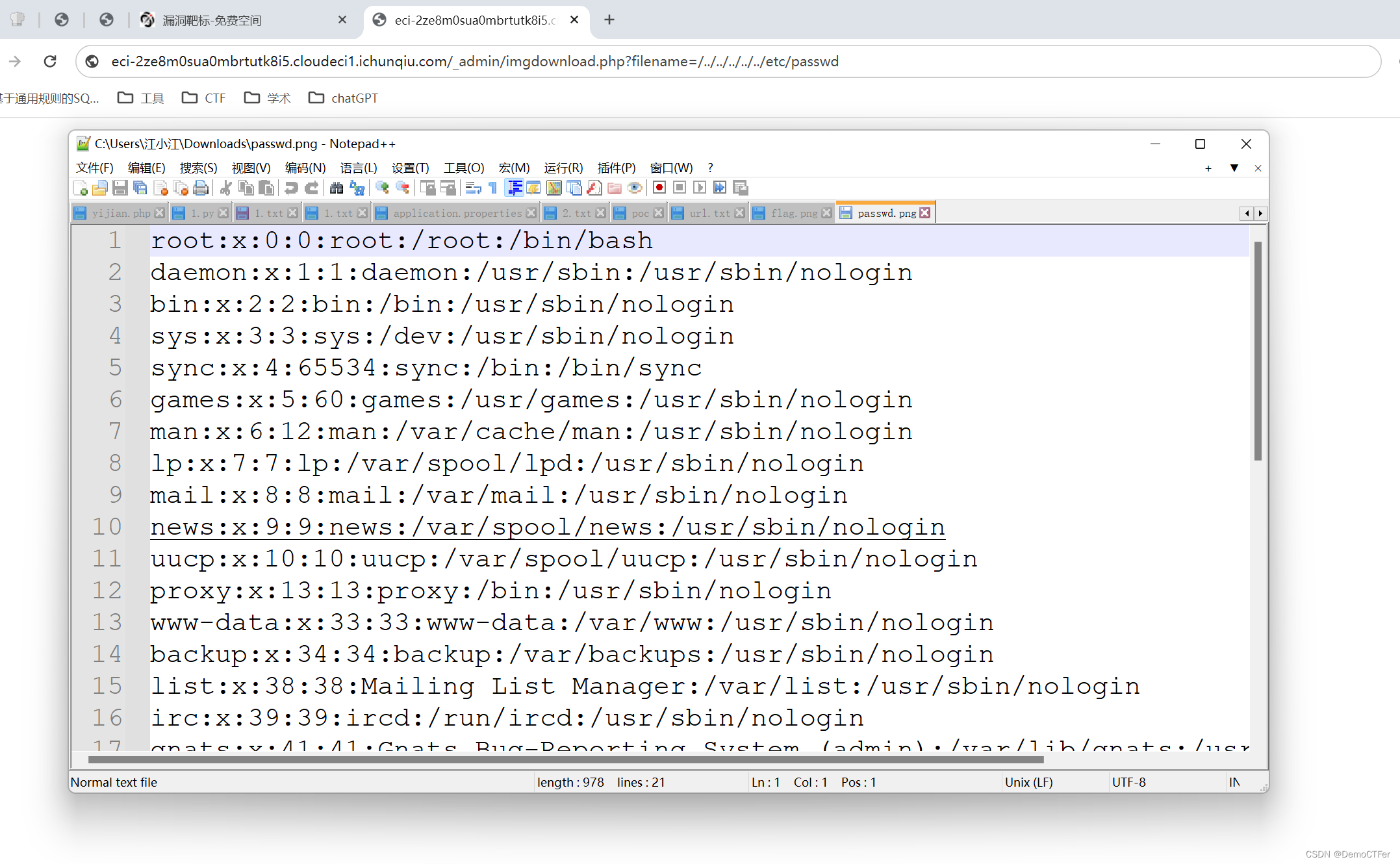Click the Zoom in magnifier icon
The height and width of the screenshot is (864, 1400).
click(x=382, y=188)
